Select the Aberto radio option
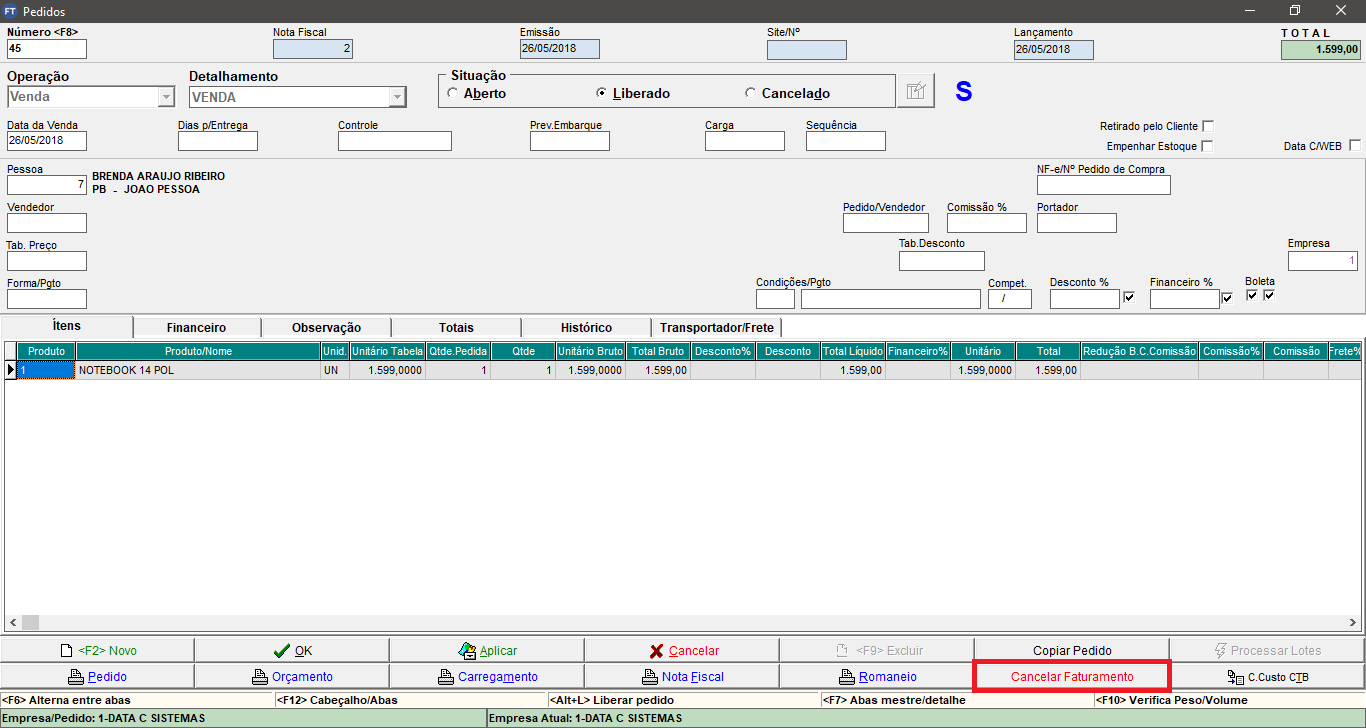The height and width of the screenshot is (728, 1366). [453, 93]
